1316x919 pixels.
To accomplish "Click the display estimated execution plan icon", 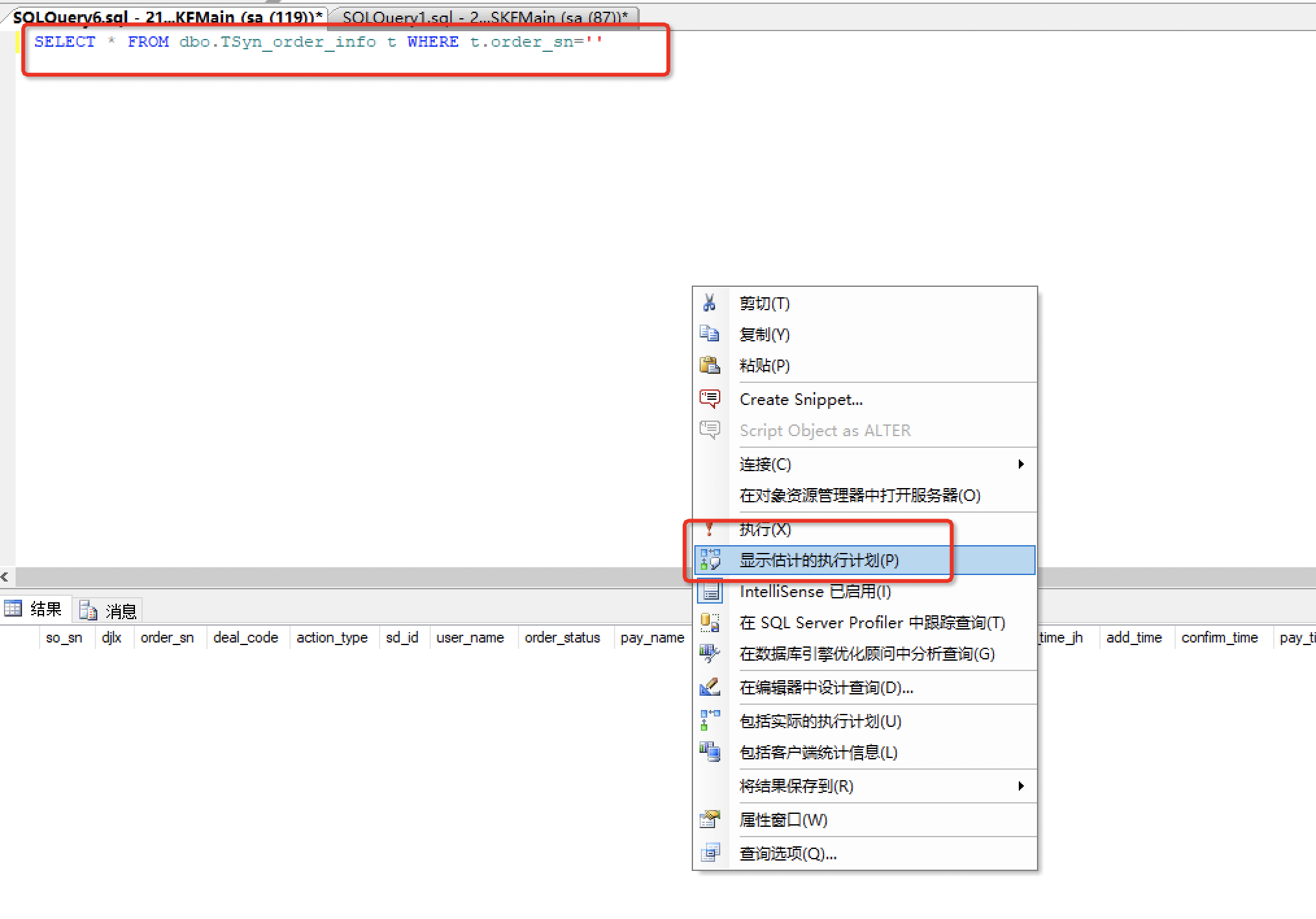I will coord(710,560).
